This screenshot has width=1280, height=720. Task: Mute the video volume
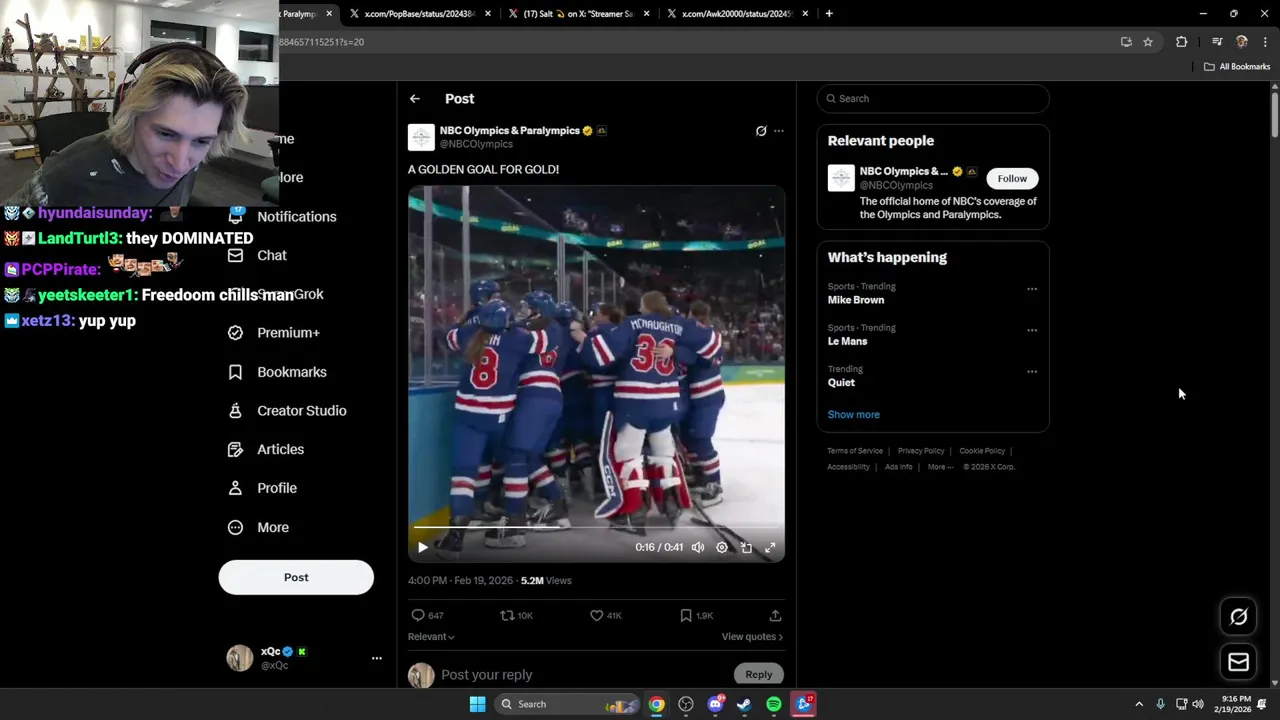pos(698,547)
